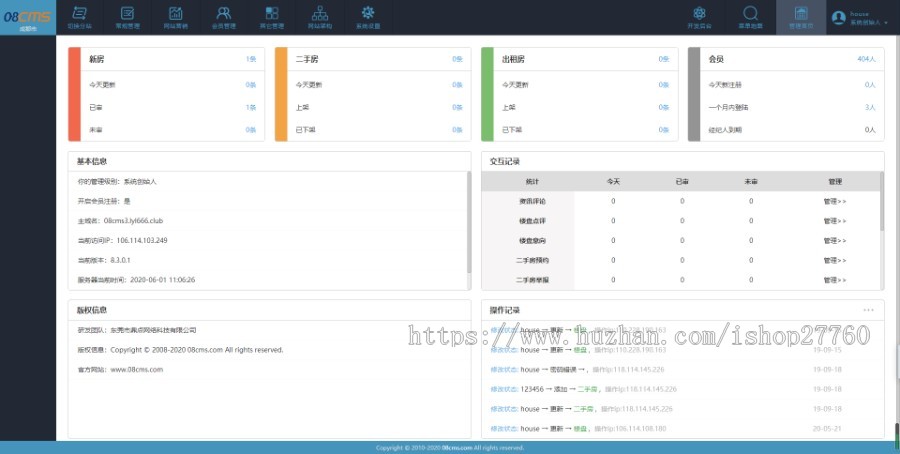Click the 新房 card title

click(x=96, y=59)
